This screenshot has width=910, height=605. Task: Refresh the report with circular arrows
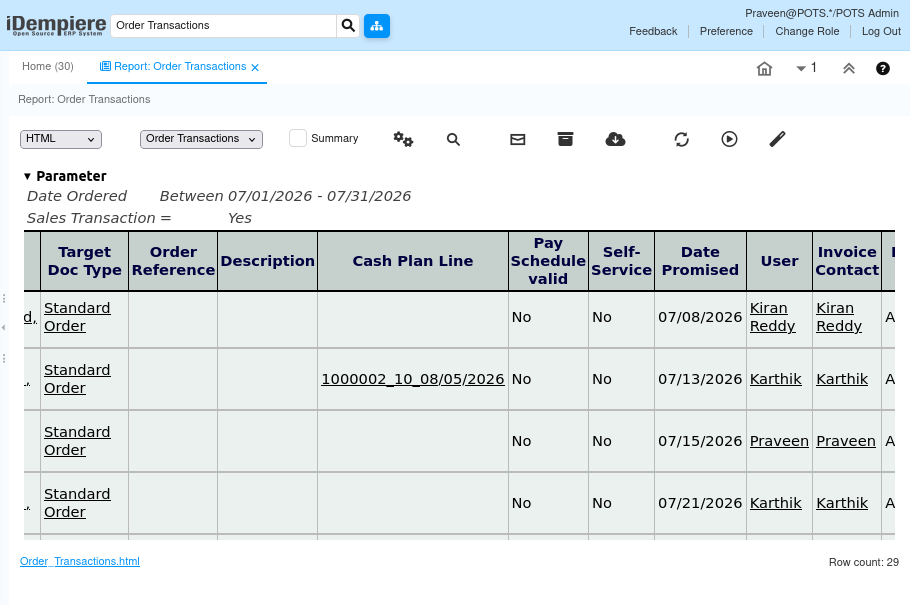tap(681, 139)
